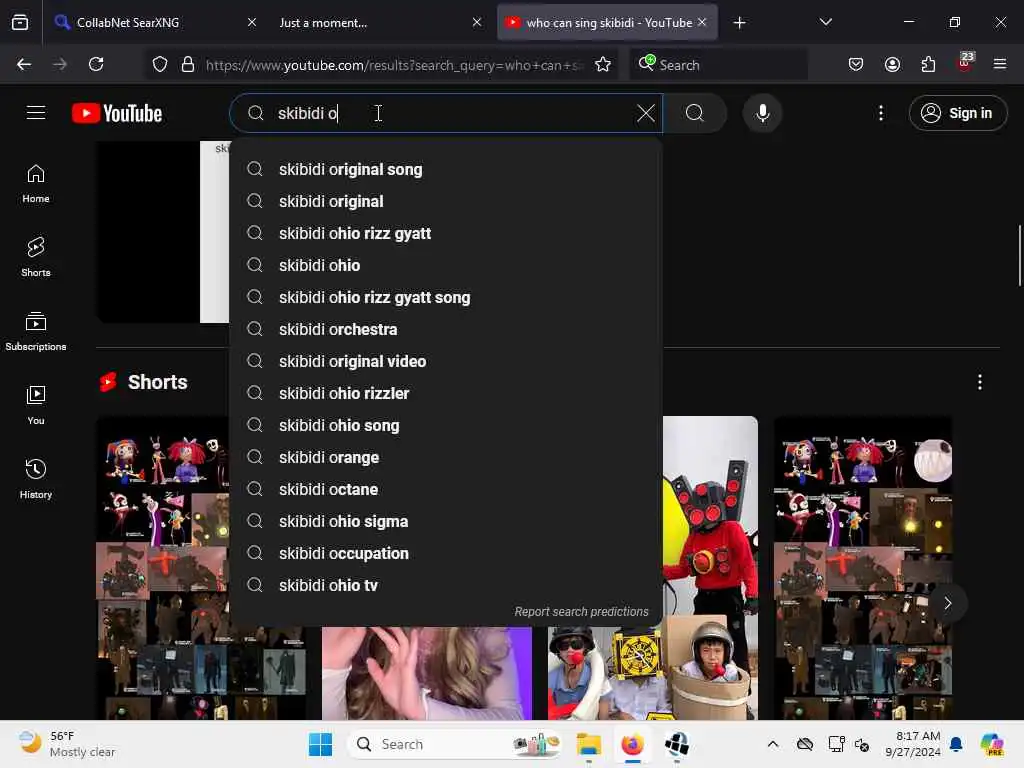Expand list all tabs dropdown
The width and height of the screenshot is (1024, 768).
tap(825, 22)
